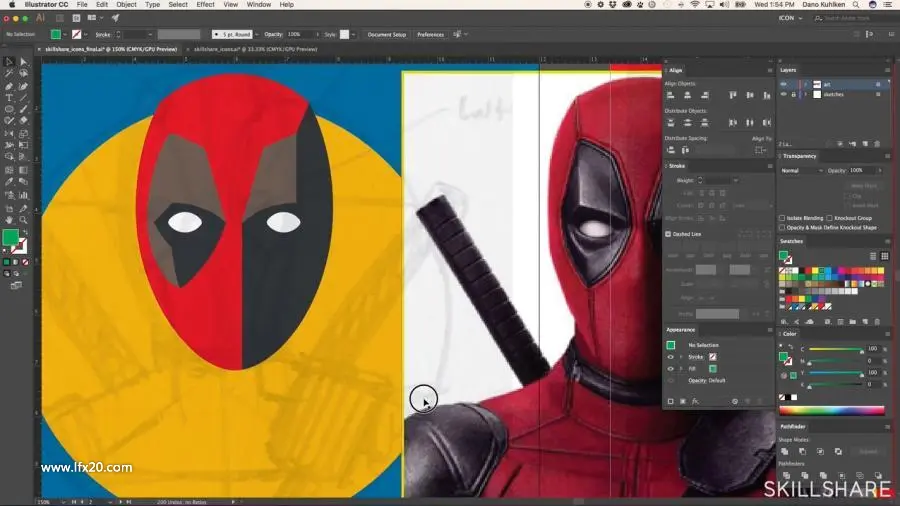Select the Type tool
This screenshot has height=506, width=900.
[9, 98]
